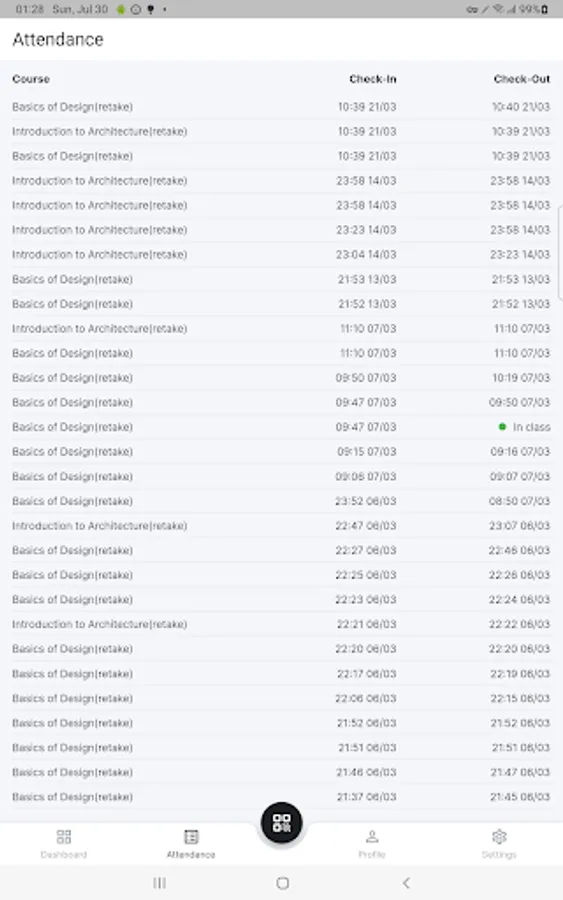Screen dimensions: 563x900
Task: Click the Course column header
Action: (x=31, y=79)
